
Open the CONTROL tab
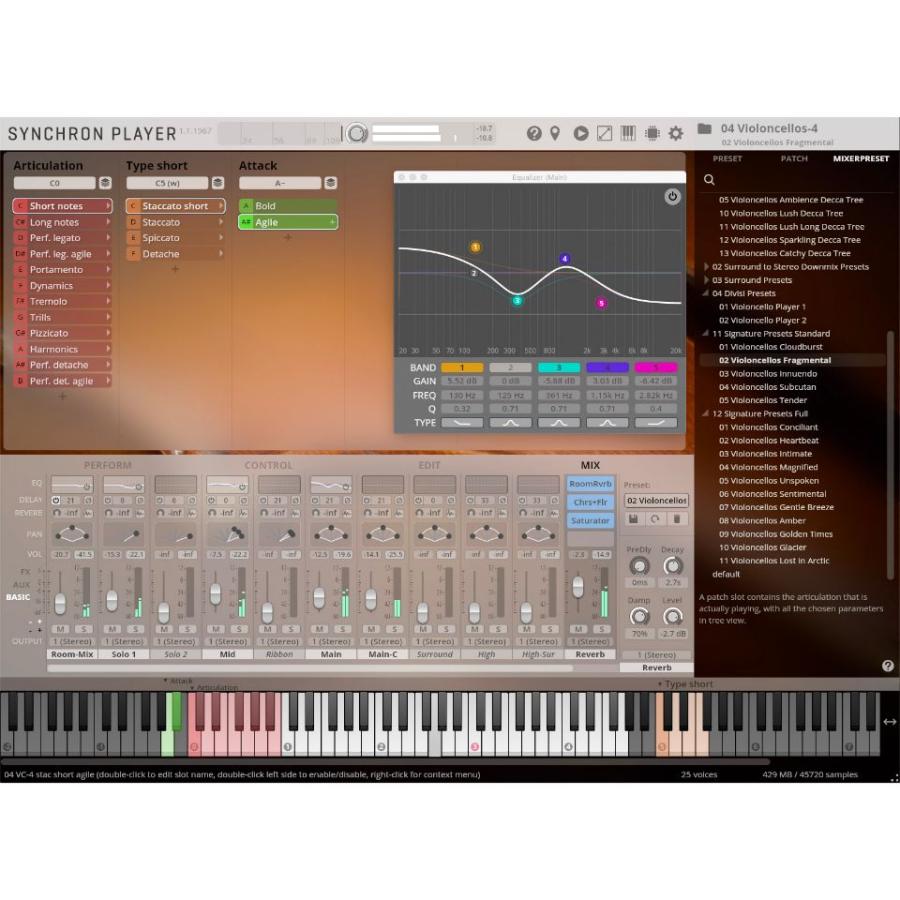point(268,465)
